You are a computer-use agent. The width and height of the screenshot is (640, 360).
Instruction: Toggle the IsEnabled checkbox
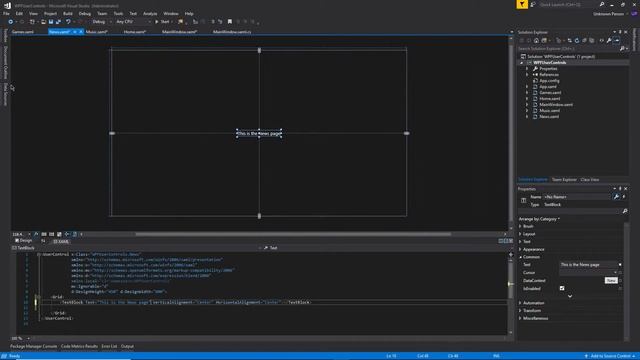point(562,288)
